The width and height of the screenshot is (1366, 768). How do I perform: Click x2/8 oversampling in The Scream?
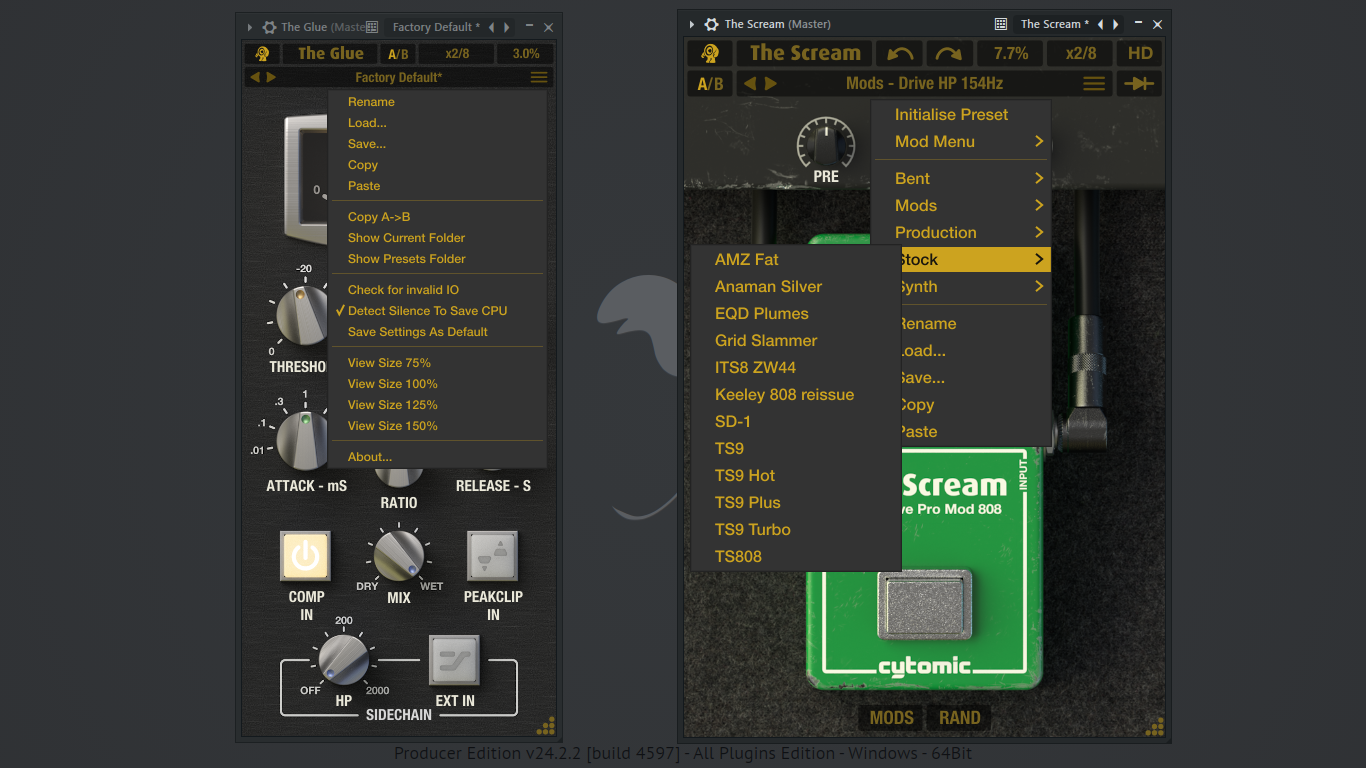coord(1080,53)
